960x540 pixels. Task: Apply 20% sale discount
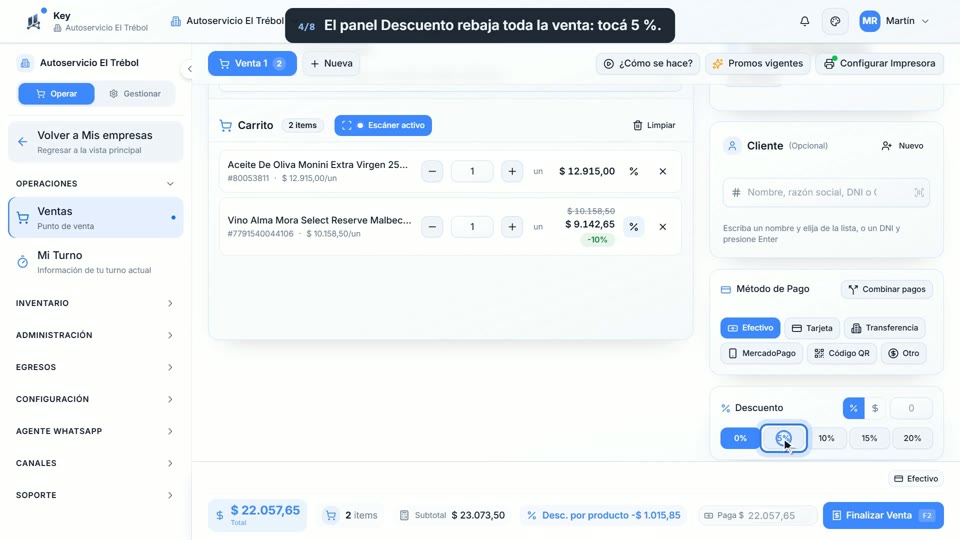coord(912,438)
